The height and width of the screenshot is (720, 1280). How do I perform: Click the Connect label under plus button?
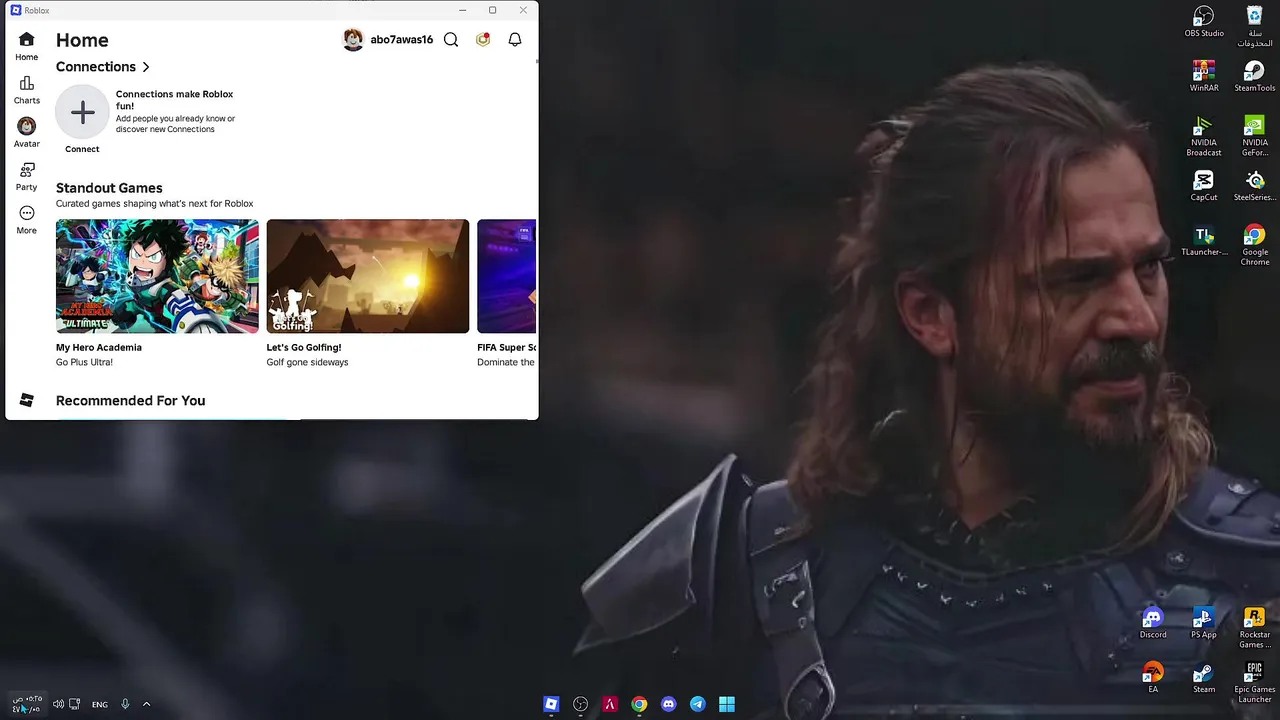[82, 149]
